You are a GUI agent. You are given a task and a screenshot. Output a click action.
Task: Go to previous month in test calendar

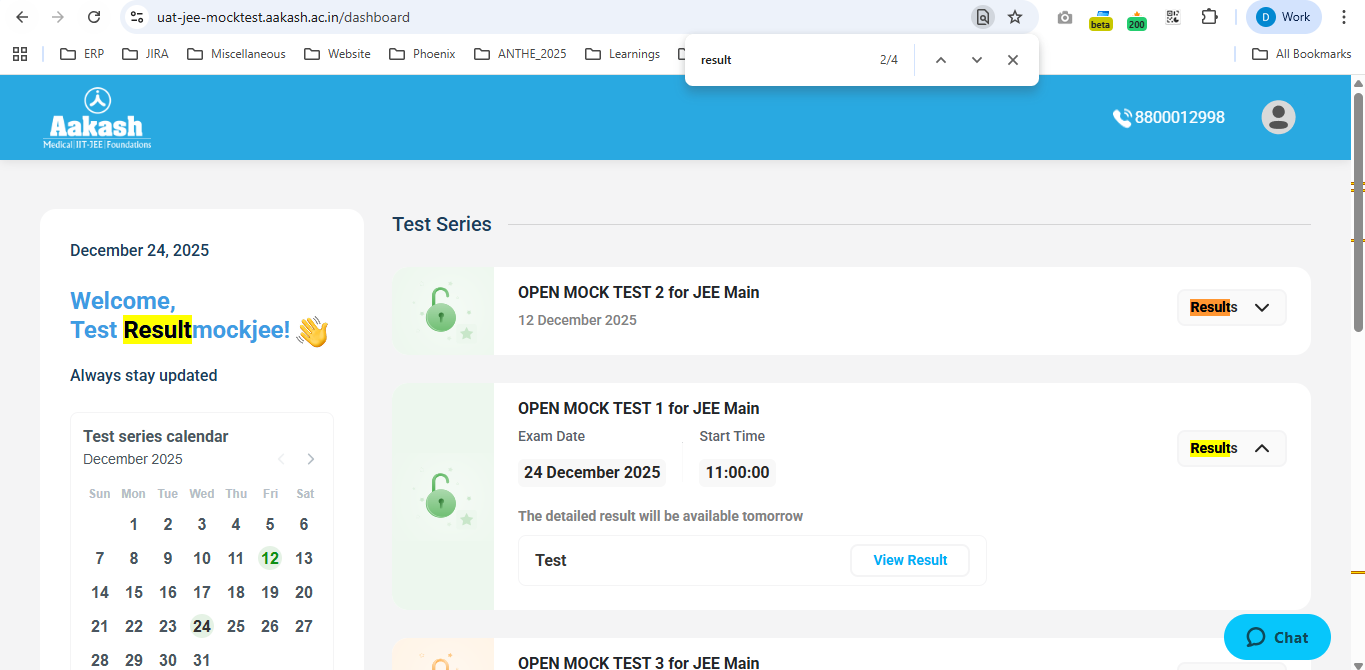[281, 459]
